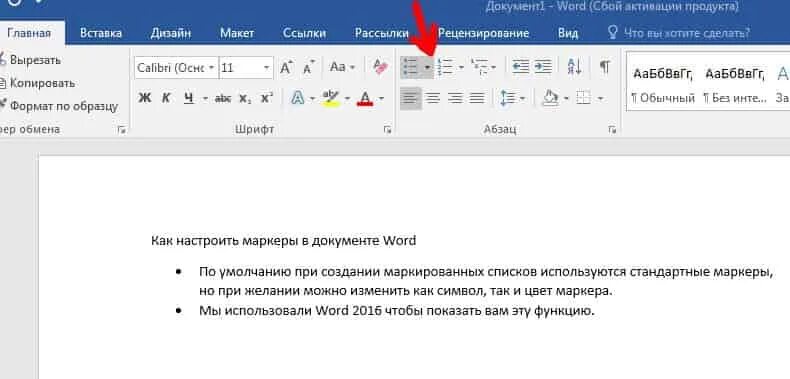This screenshot has height=379, width=790.
Task: Switch to the Макет tab
Action: pos(237,33)
